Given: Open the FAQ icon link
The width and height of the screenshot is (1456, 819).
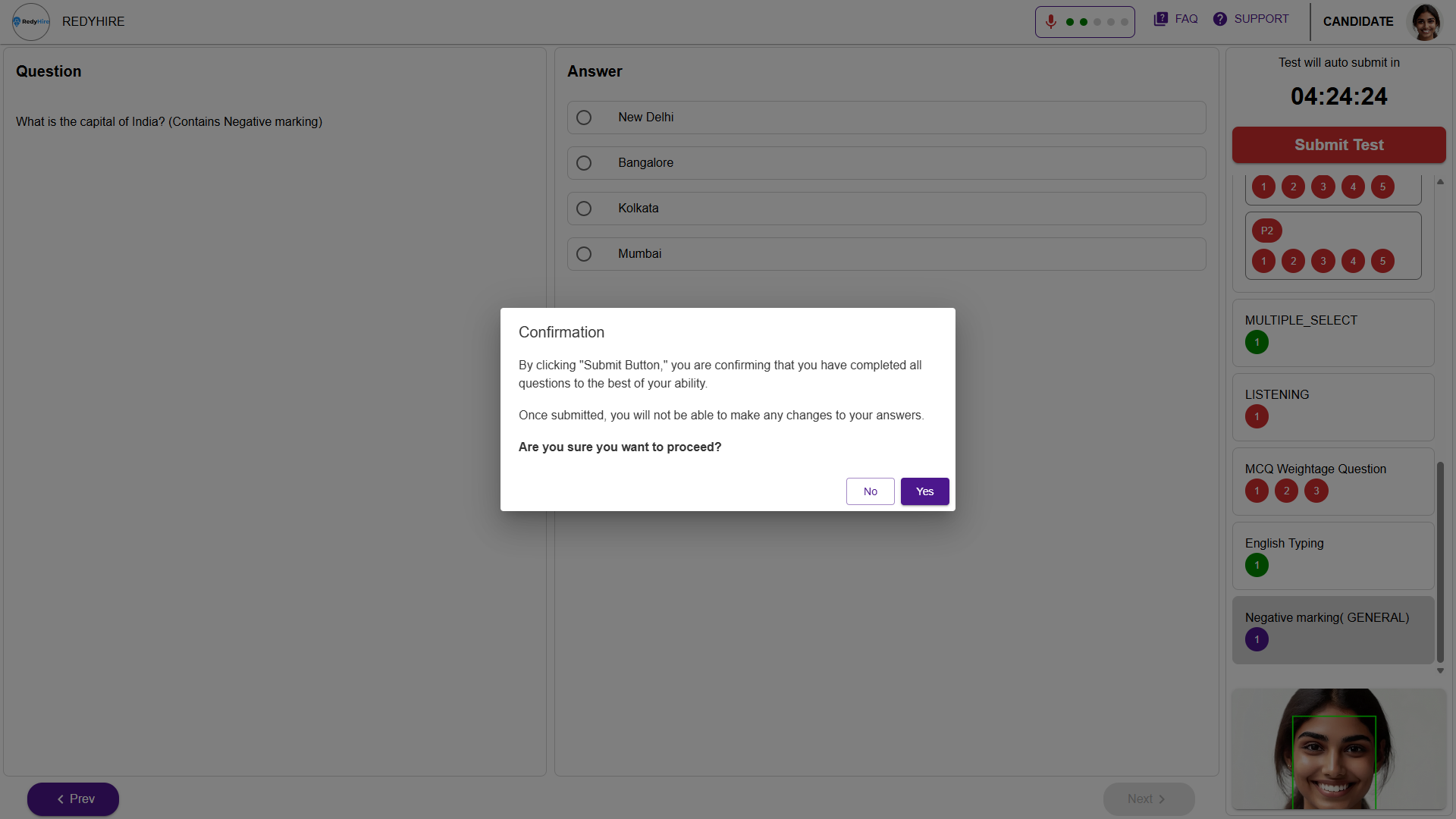Looking at the screenshot, I should (1160, 19).
